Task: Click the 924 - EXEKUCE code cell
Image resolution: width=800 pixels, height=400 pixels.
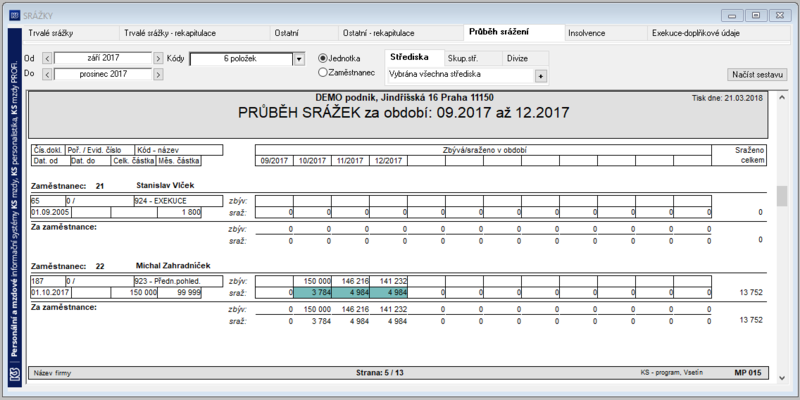Action: point(178,201)
